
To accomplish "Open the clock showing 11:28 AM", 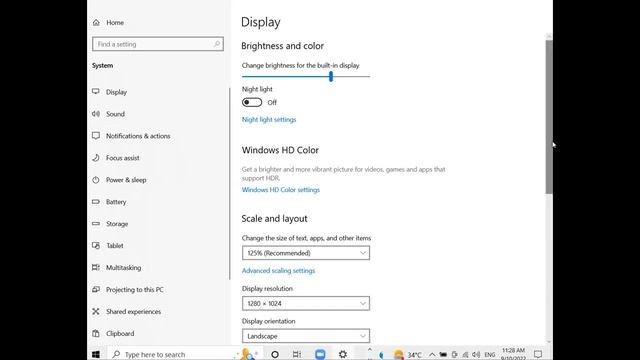I will [513, 354].
